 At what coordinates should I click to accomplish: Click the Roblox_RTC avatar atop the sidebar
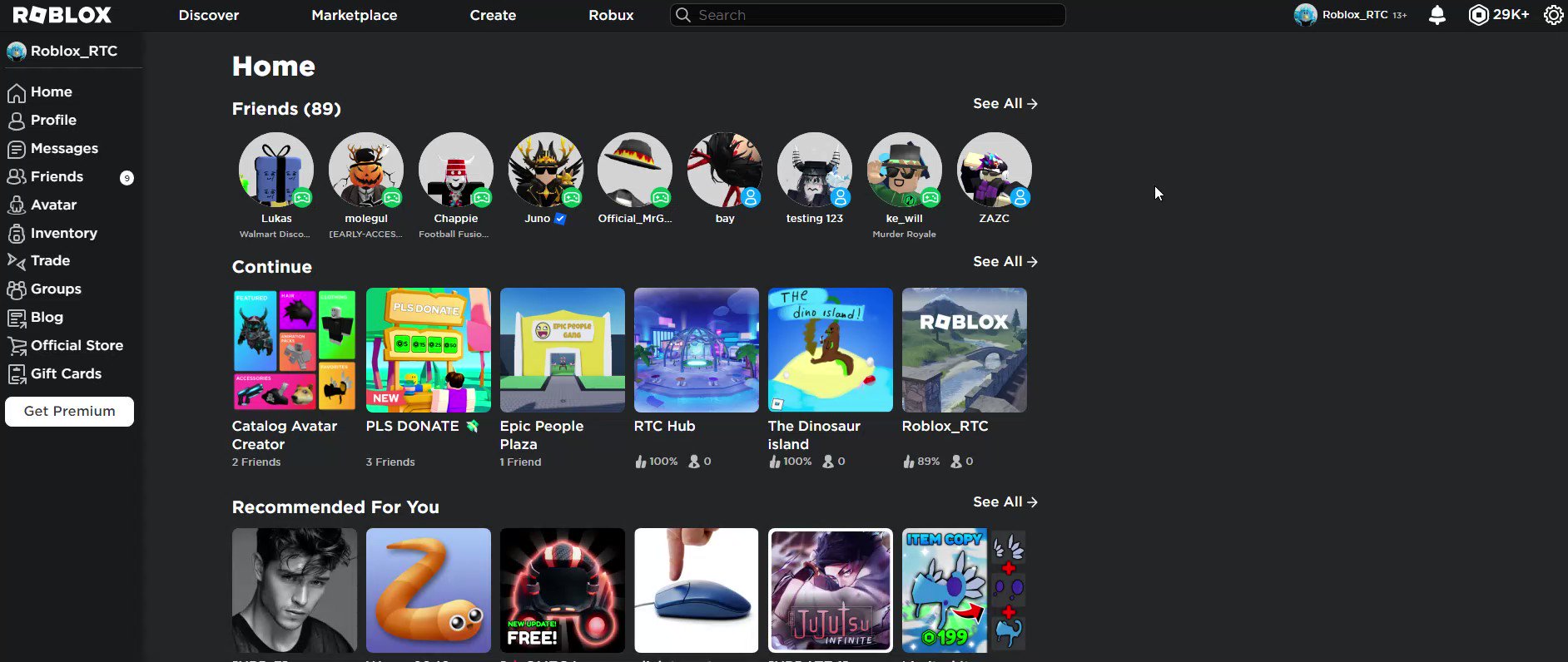17,52
